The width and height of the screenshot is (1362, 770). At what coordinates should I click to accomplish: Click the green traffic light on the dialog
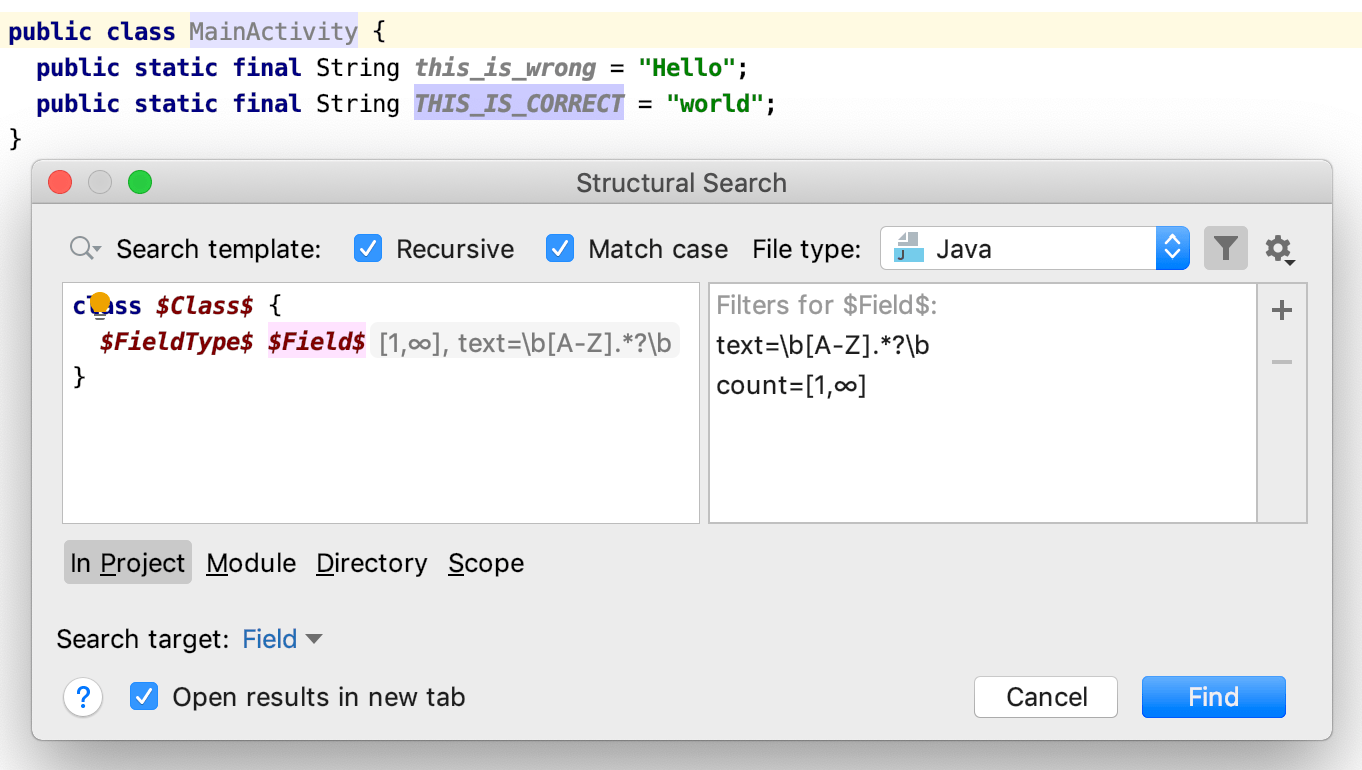point(140,182)
